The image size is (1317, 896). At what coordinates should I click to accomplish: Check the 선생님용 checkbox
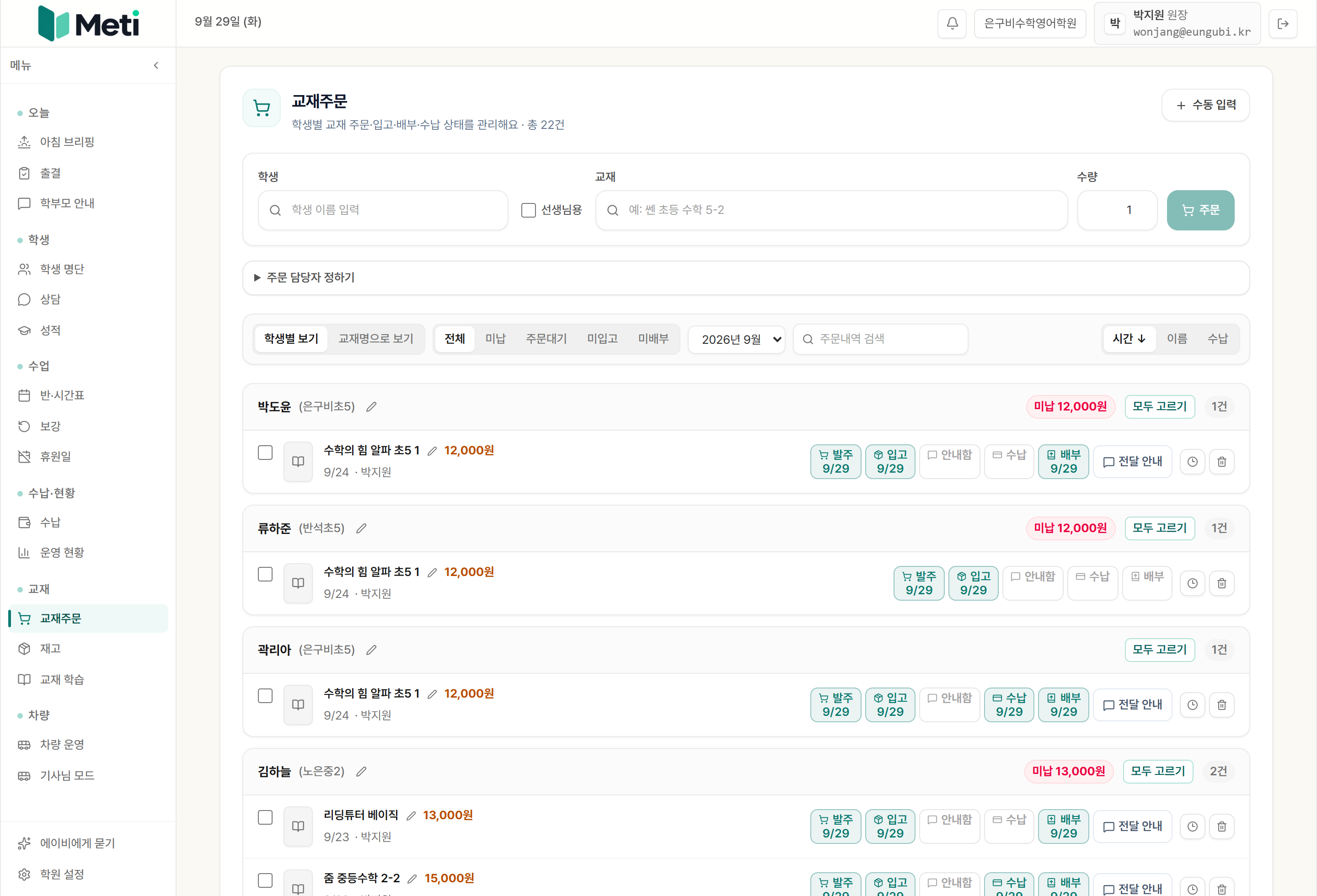pyautogui.click(x=528, y=210)
